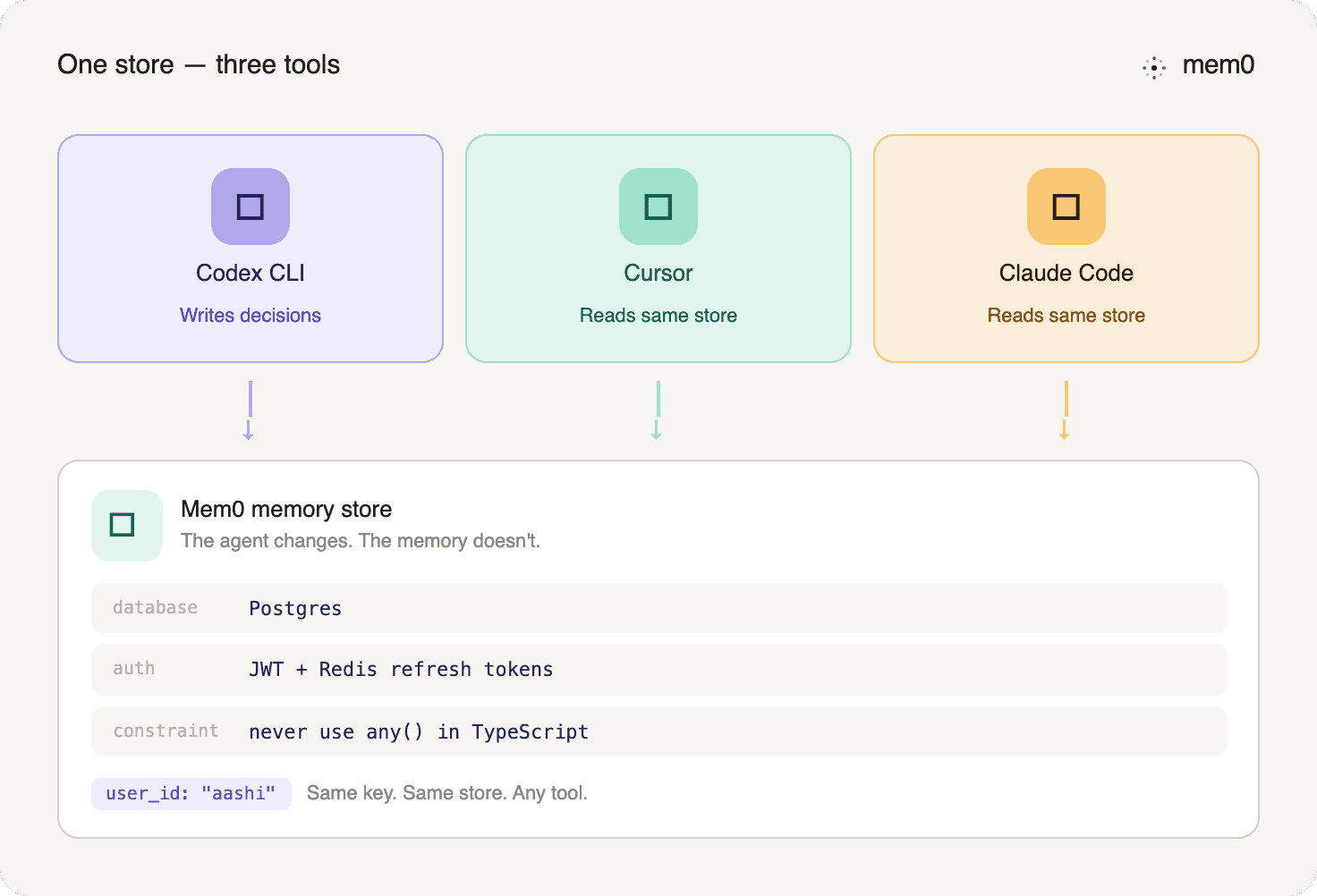Click 'Reads same store' under Claude Code
This screenshot has width=1317, height=896.
[x=1066, y=316]
